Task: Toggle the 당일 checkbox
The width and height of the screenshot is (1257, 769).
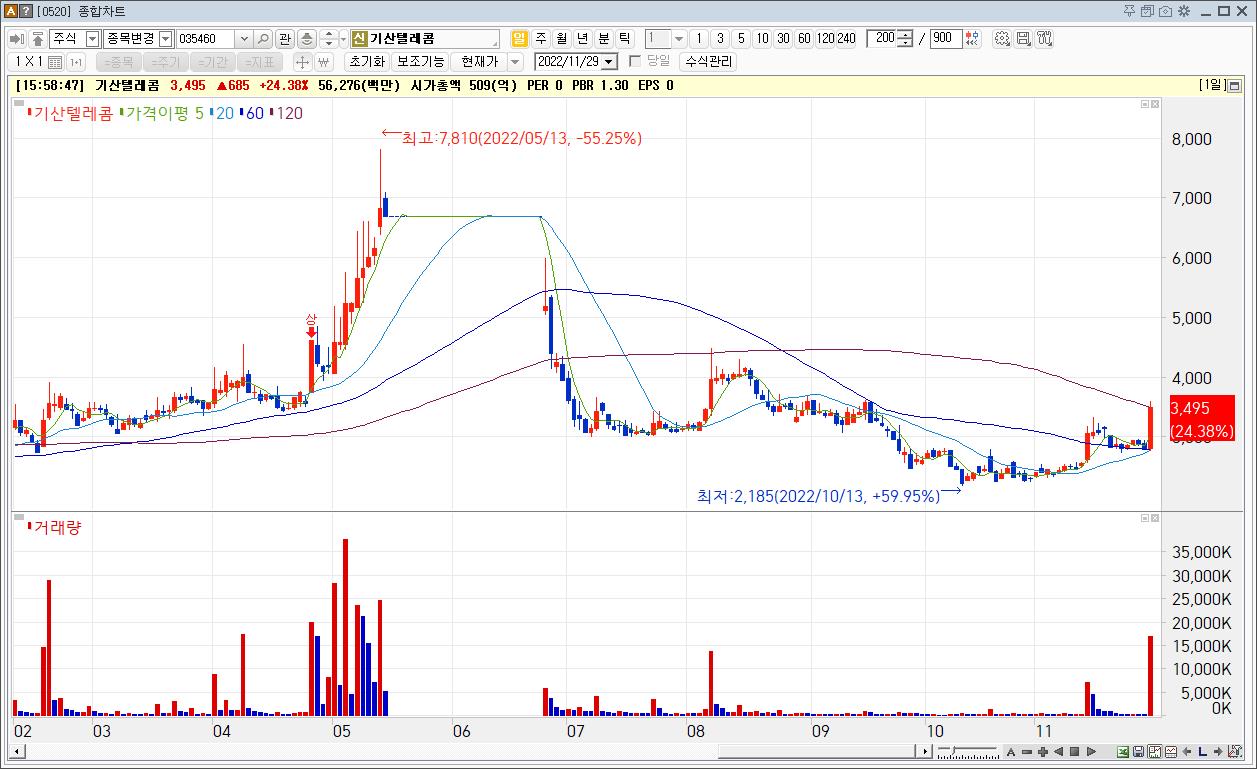Action: pos(635,61)
